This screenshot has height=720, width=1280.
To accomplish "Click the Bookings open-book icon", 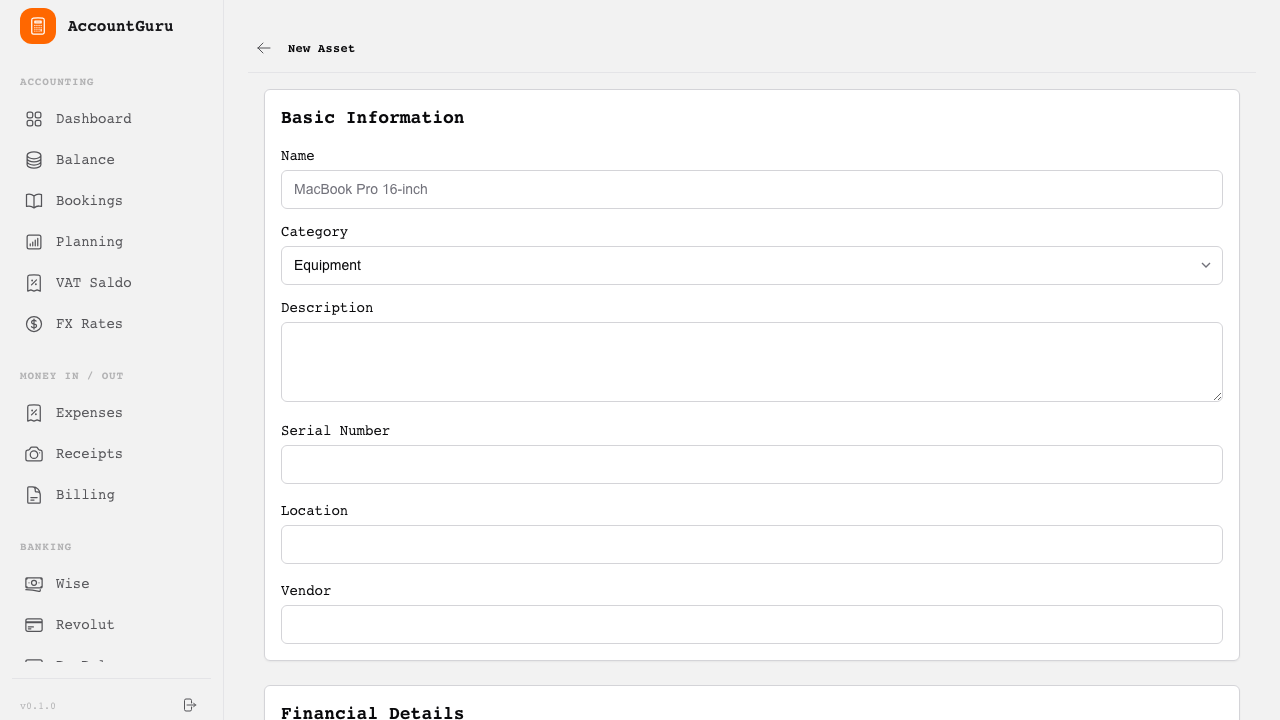I will click(x=34, y=201).
